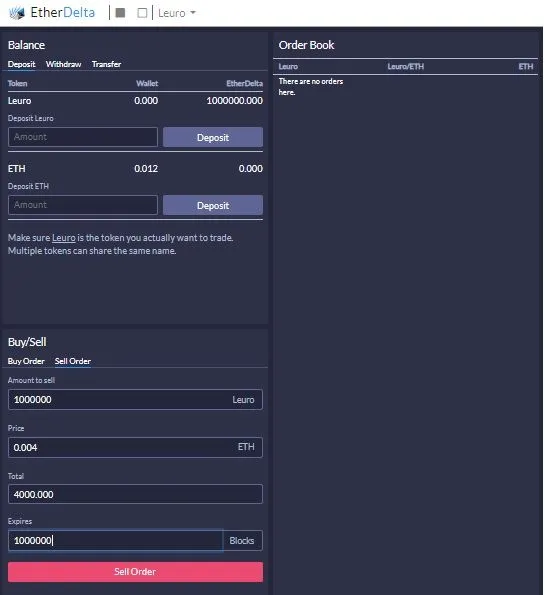Click the Amount to sell field

point(135,400)
